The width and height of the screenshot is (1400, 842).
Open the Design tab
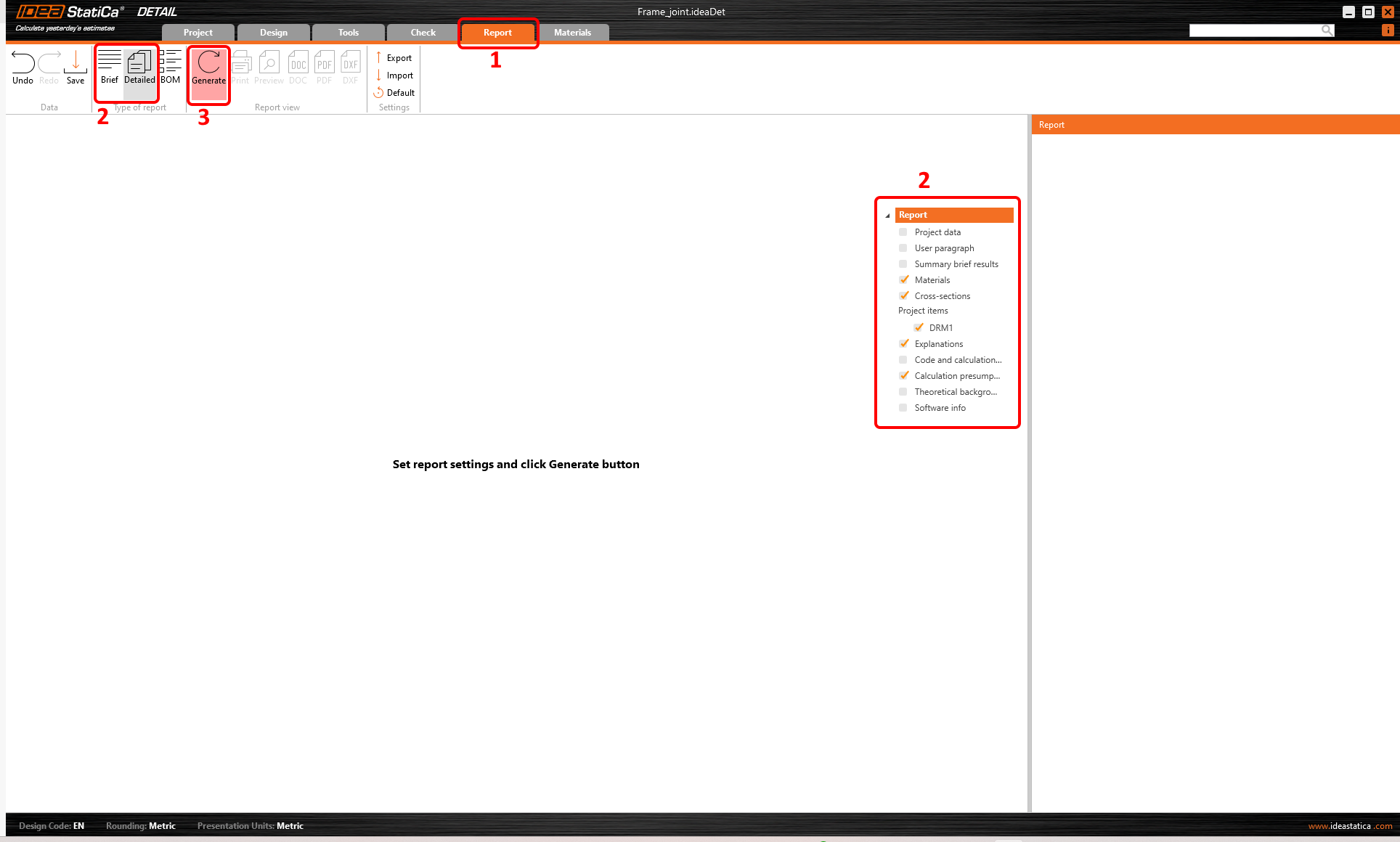click(274, 33)
